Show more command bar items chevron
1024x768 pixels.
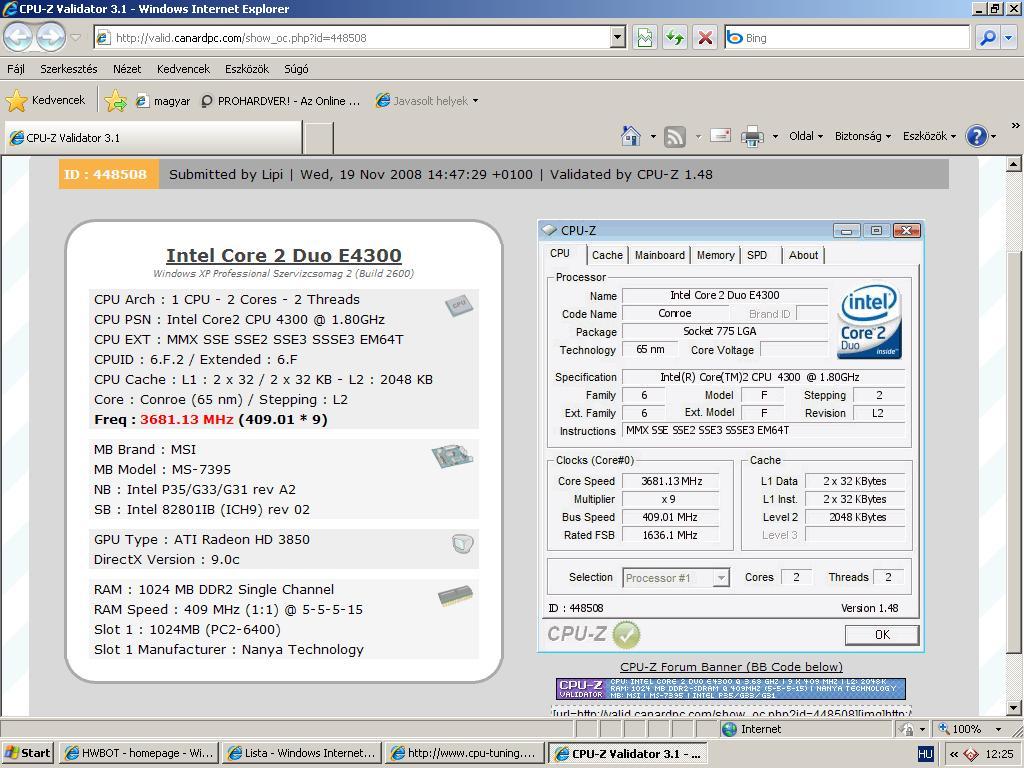(x=1015, y=125)
